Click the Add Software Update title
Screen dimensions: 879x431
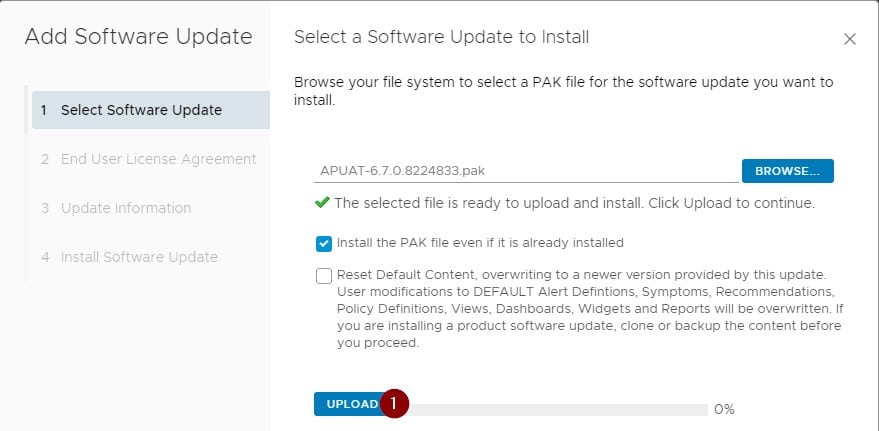coord(138,38)
